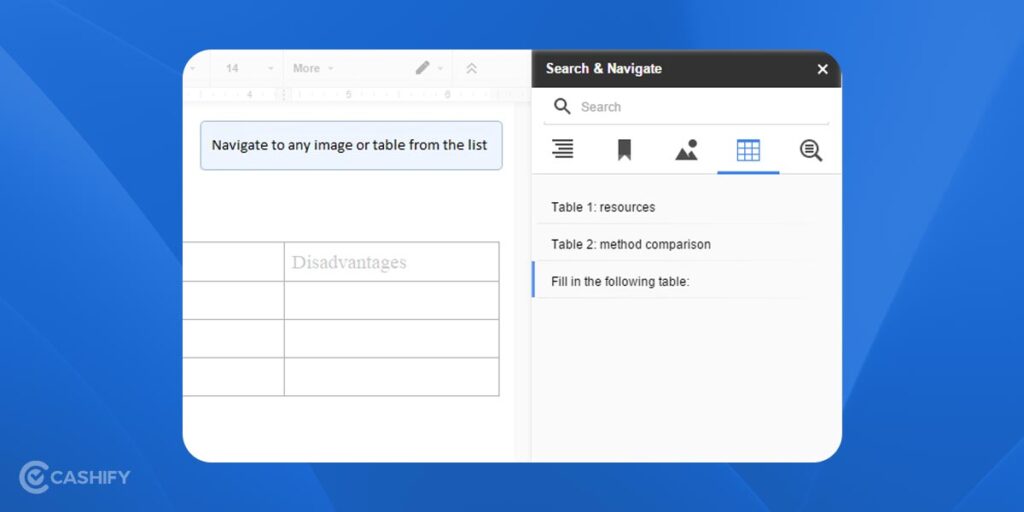1024x512 pixels.
Task: Click the 'Navigate to any image or table' tooltip
Action: tap(351, 146)
